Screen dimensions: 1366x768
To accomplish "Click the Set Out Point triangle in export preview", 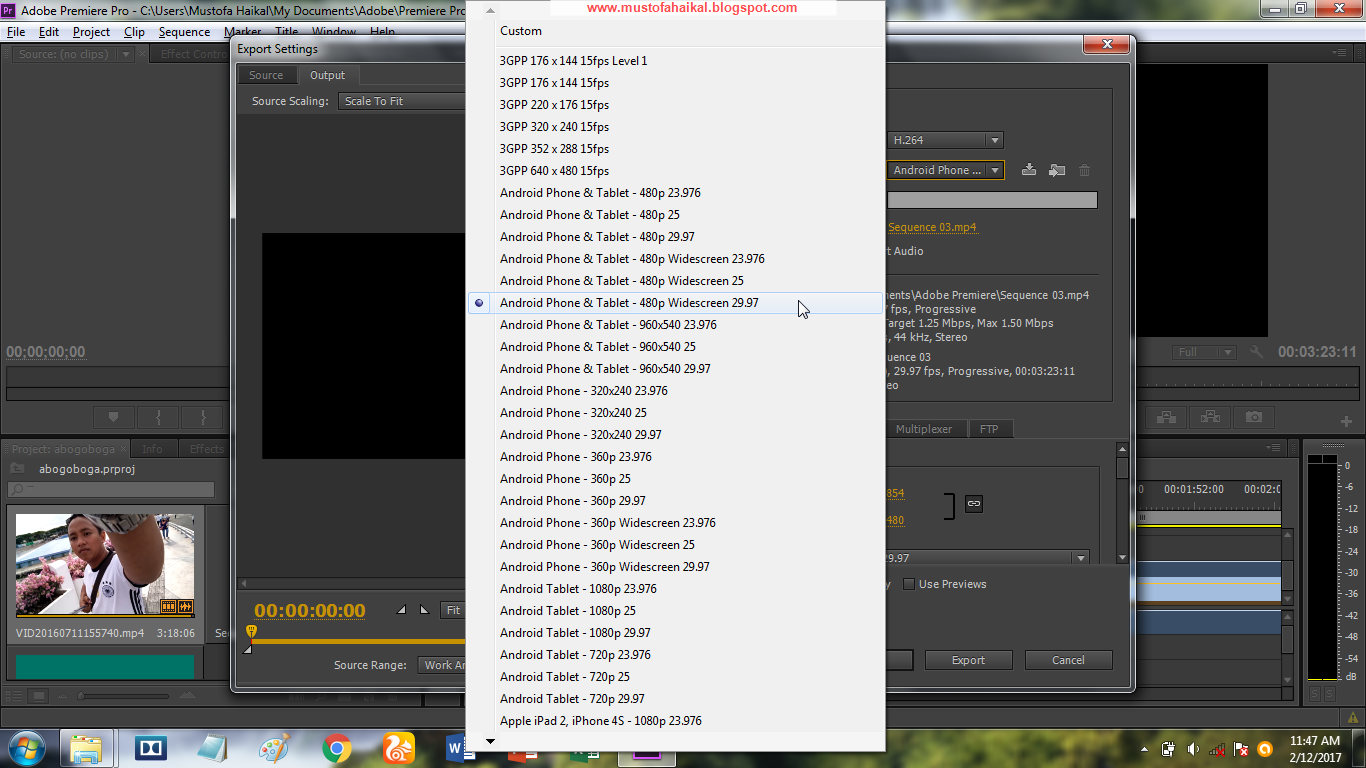I will tap(424, 610).
